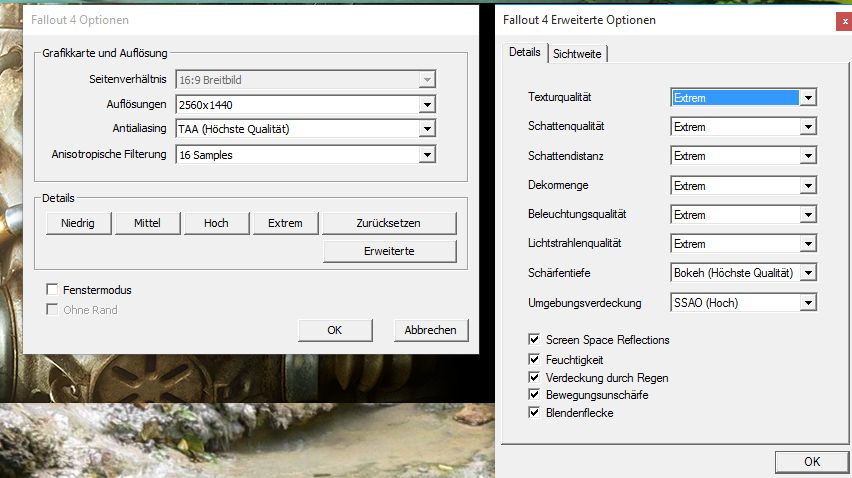Open the Schärfentiefe Bokeh dropdown
The width and height of the screenshot is (852, 478).
pos(743,273)
